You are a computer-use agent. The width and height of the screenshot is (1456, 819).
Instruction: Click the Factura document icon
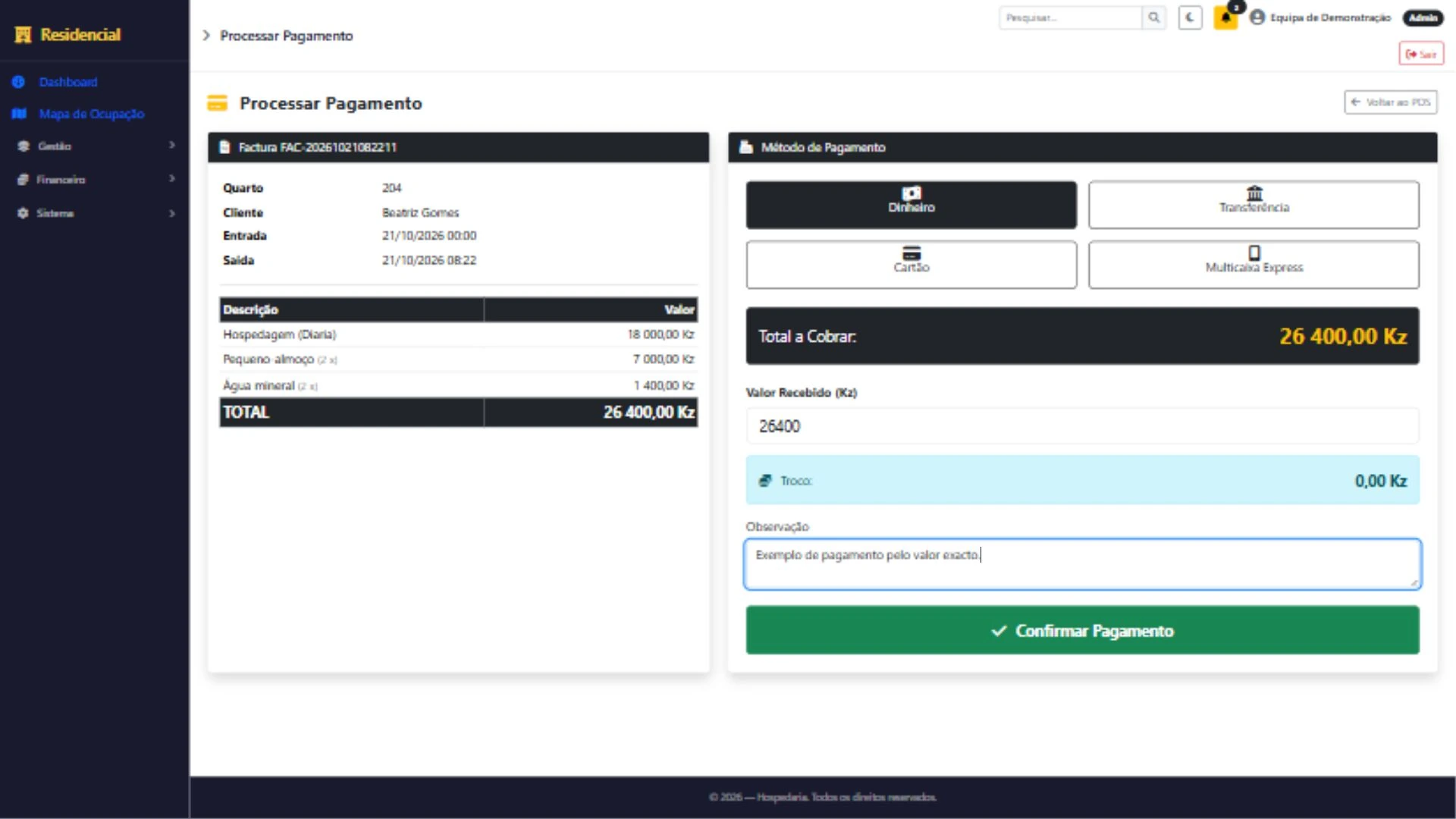click(224, 147)
